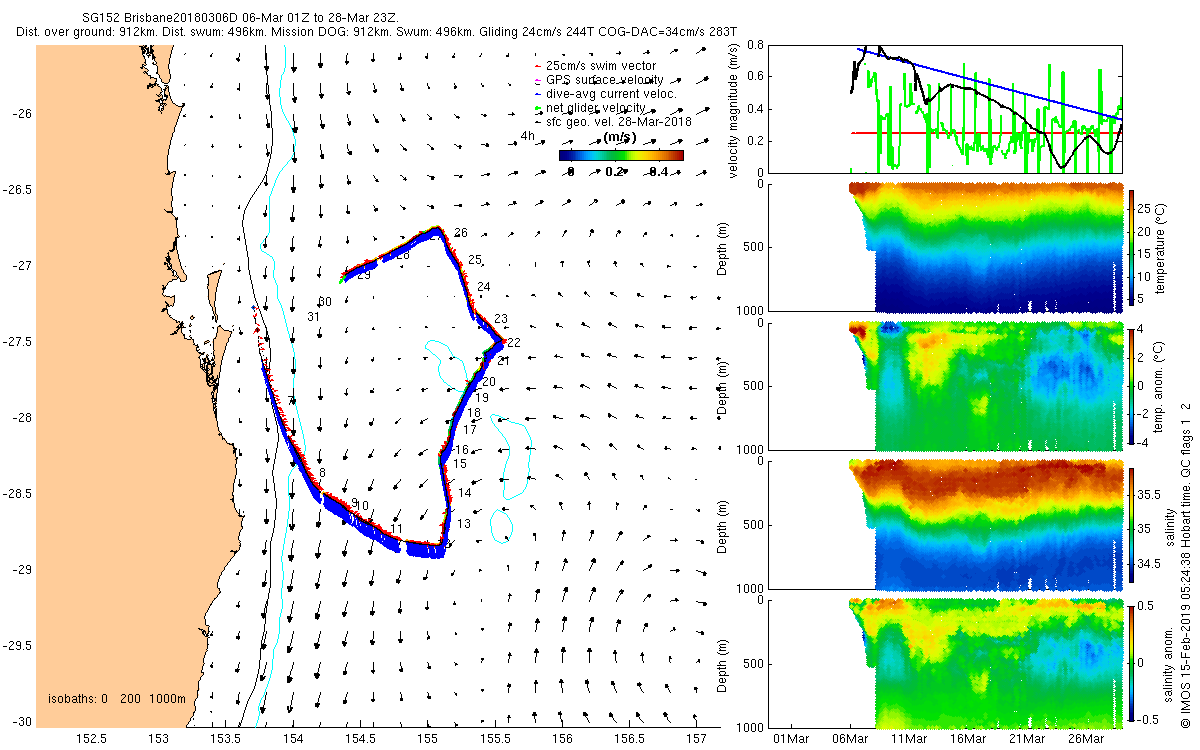
Task: Click the velocity (m/s) color scale bar
Action: click(x=621, y=155)
